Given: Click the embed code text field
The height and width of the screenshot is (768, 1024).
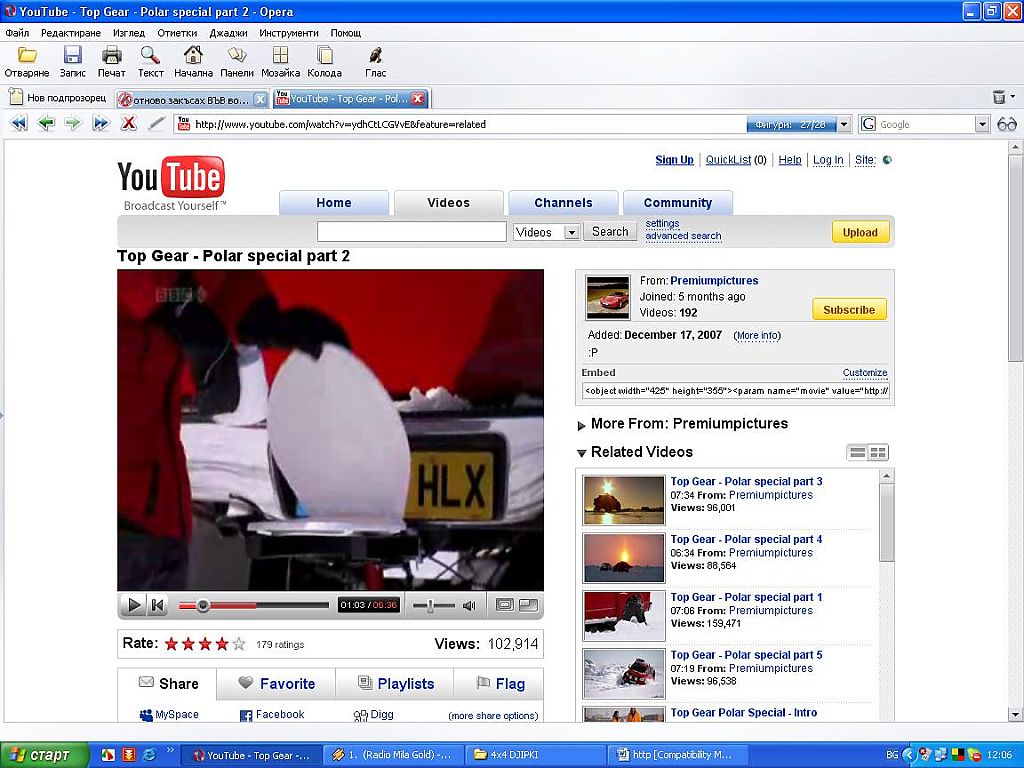Looking at the screenshot, I should pos(735,391).
